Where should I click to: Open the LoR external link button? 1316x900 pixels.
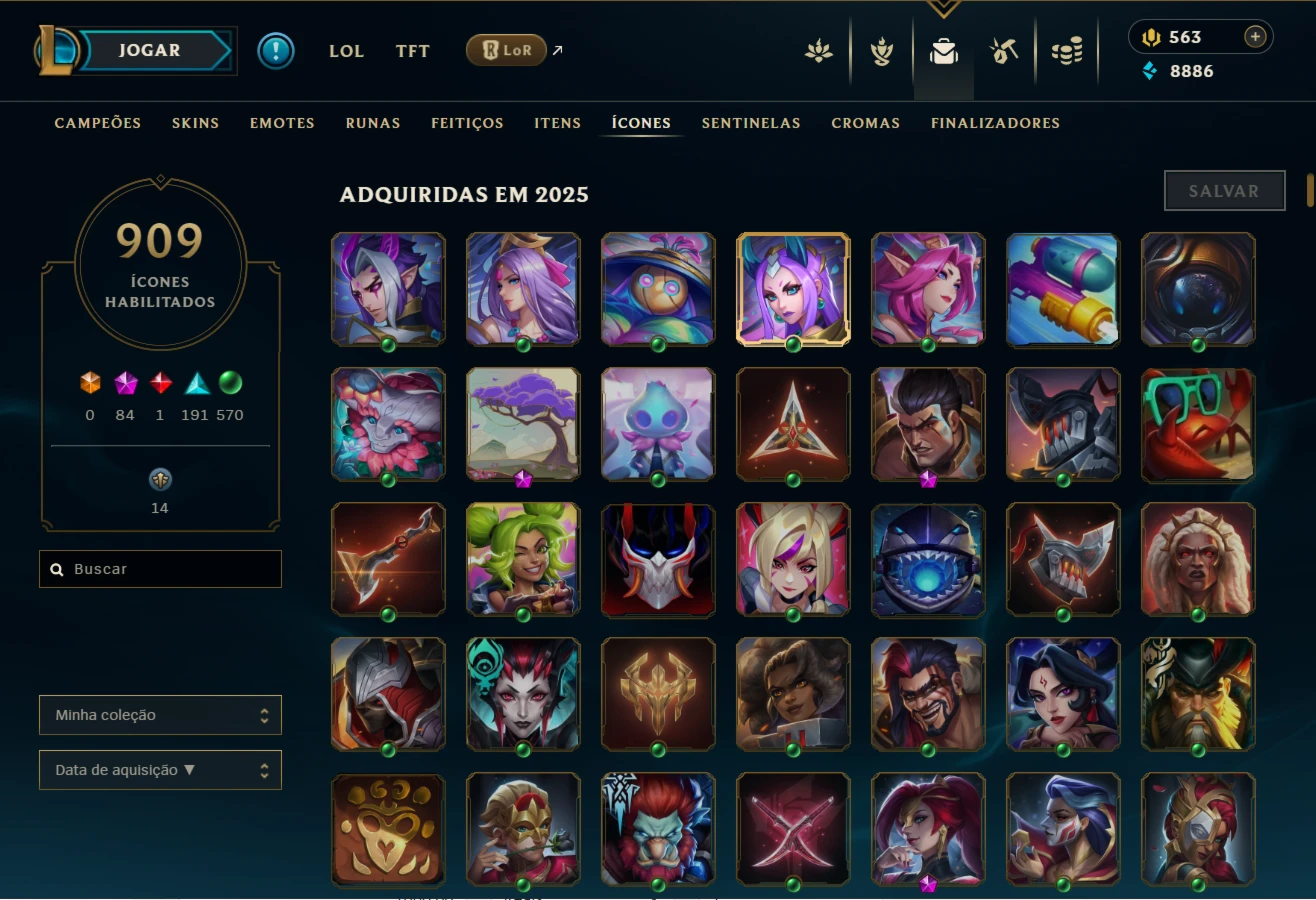[506, 50]
